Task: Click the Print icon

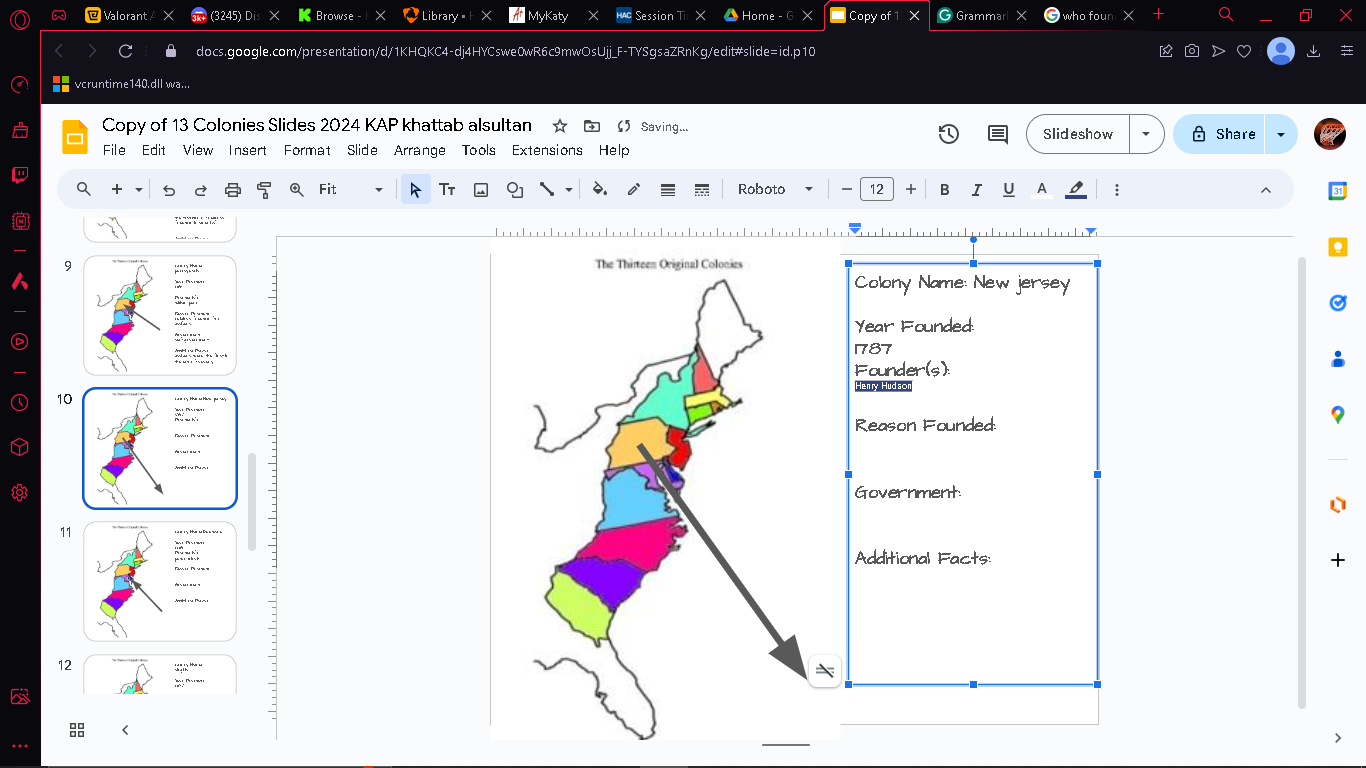Action: [x=233, y=189]
